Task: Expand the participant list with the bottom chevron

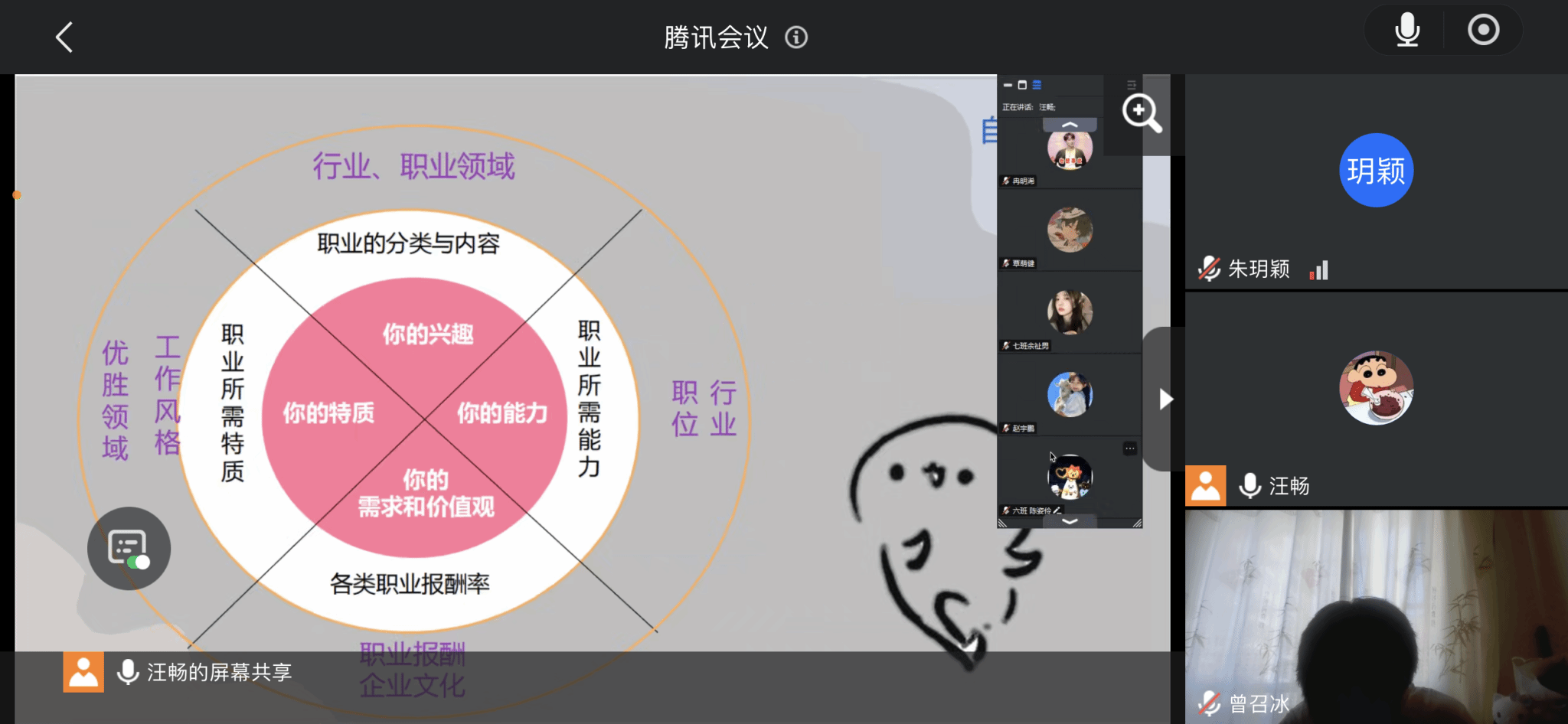Action: pyautogui.click(x=1070, y=521)
